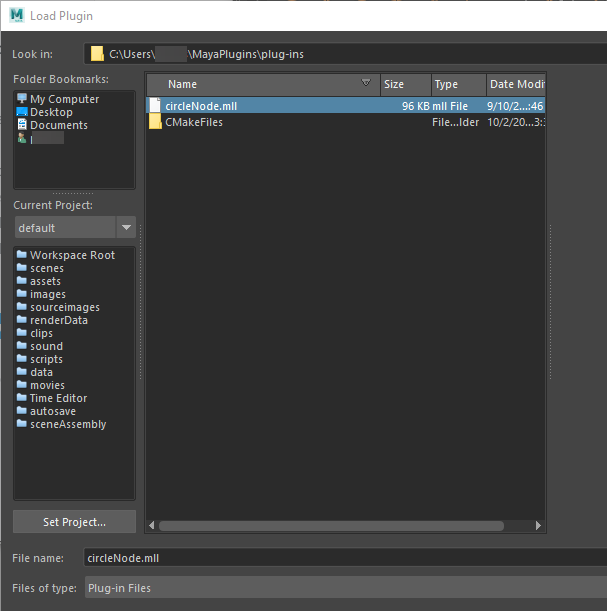Click the 96 KB size cell

[415, 106]
